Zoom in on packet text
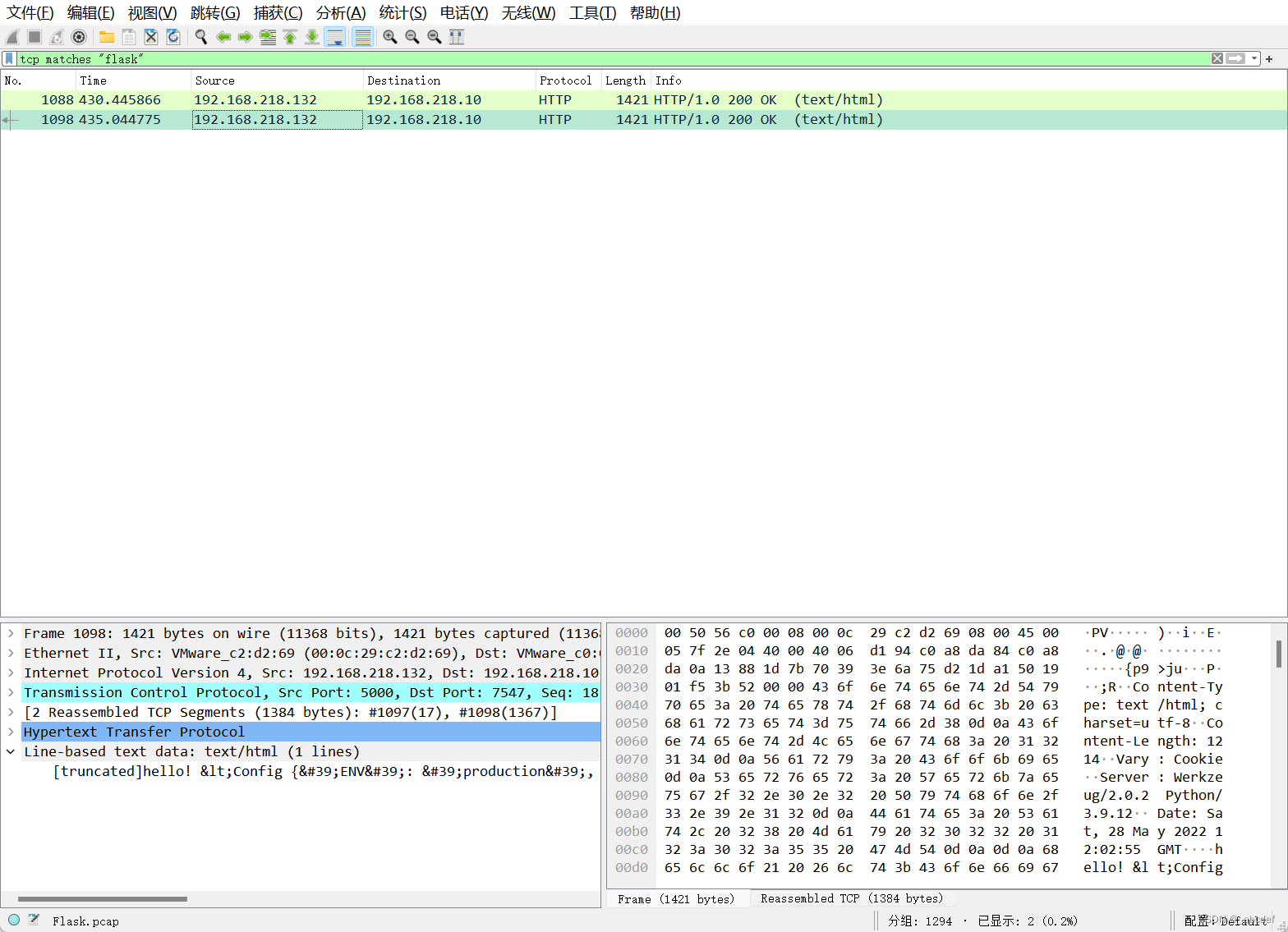 [390, 37]
